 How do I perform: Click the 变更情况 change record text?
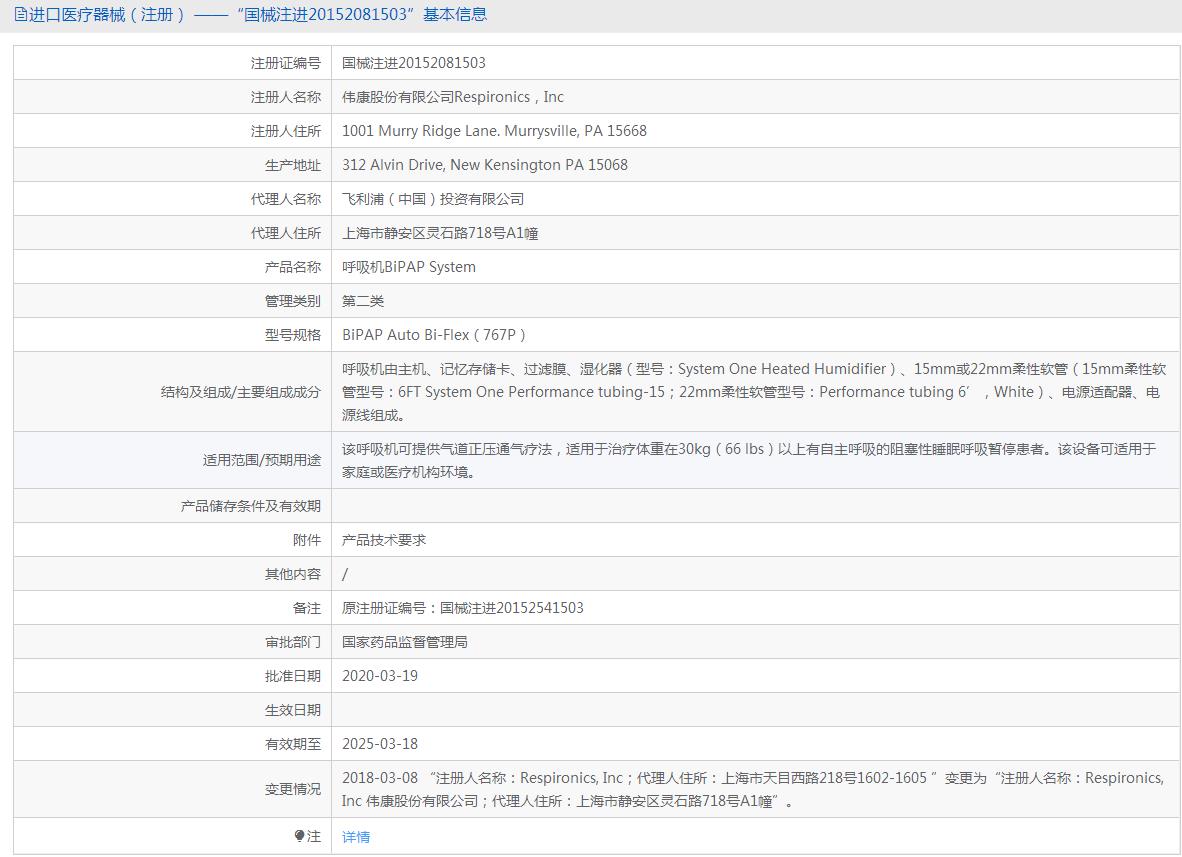(752, 789)
